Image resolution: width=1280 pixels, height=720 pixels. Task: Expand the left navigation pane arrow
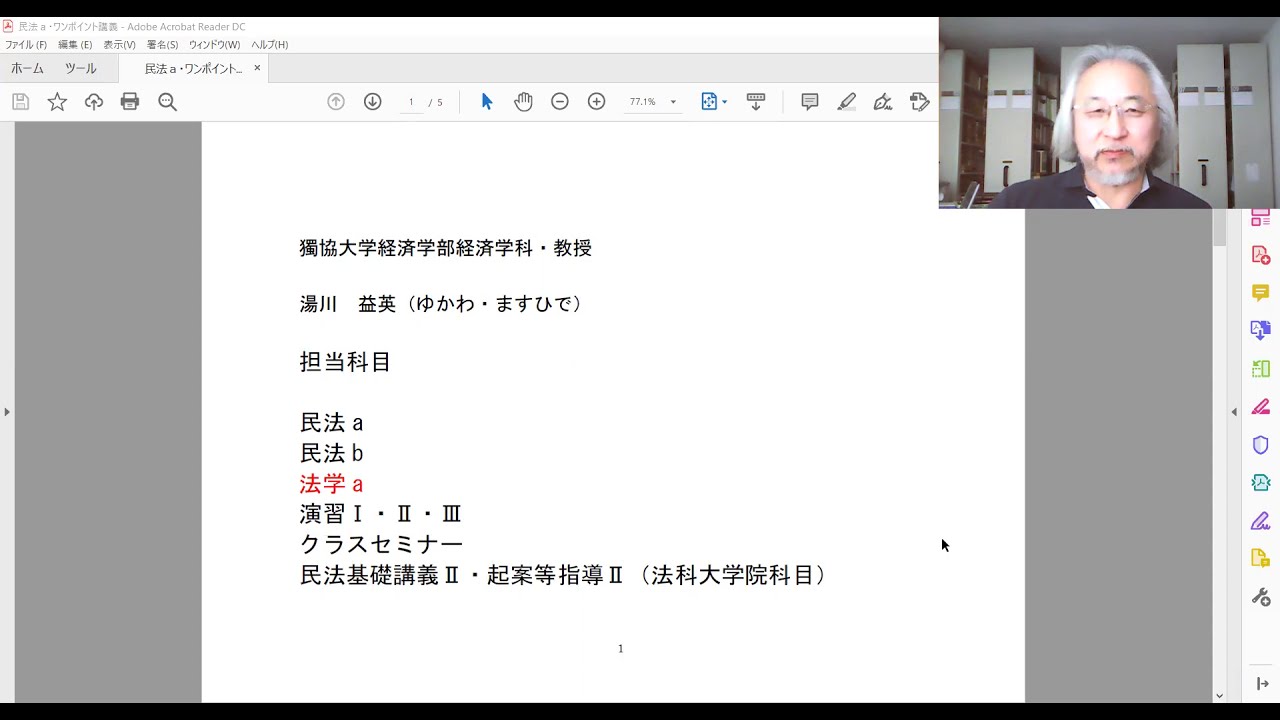pos(6,411)
